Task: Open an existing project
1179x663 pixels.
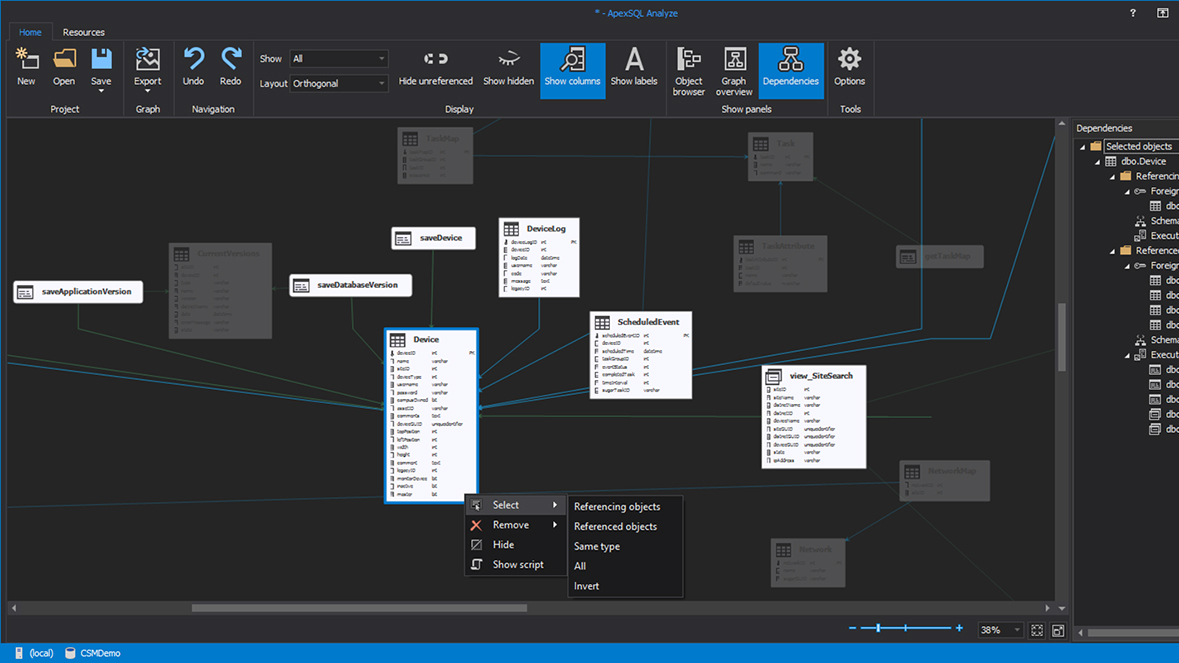Action: 64,67
